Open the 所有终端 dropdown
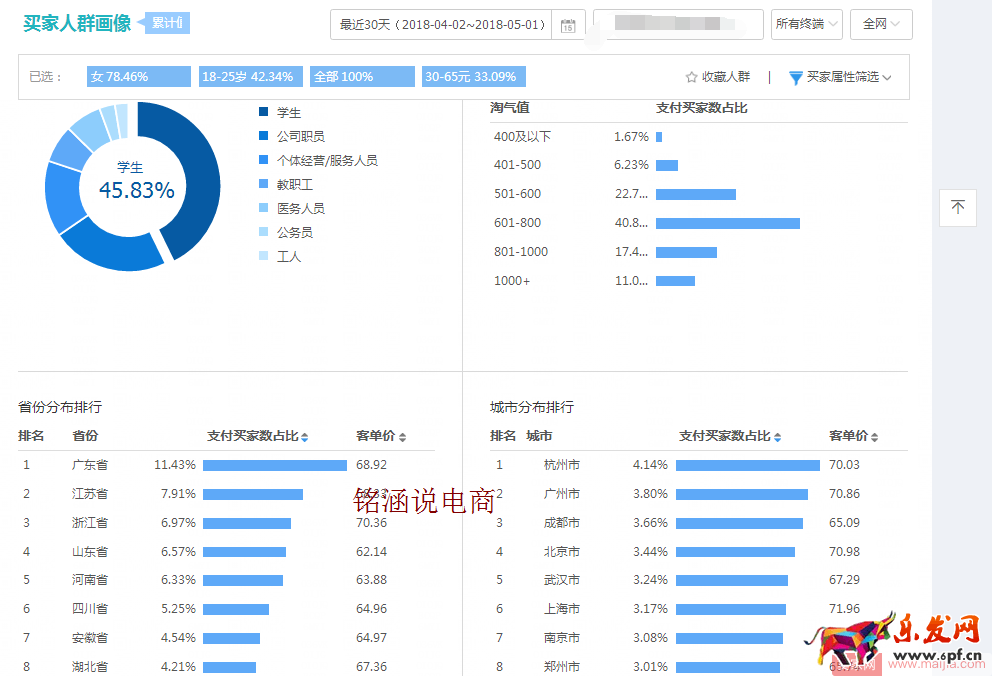 tap(806, 24)
